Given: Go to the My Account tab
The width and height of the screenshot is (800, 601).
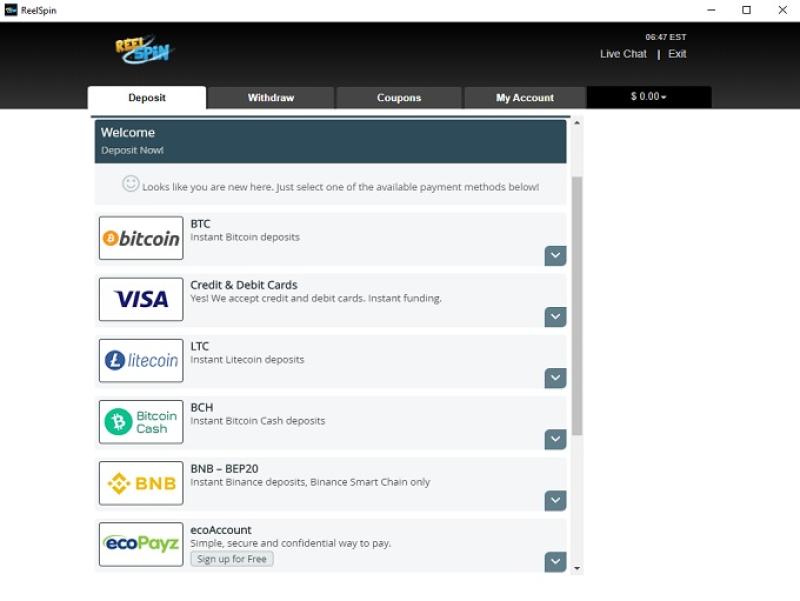Looking at the screenshot, I should (x=525, y=98).
